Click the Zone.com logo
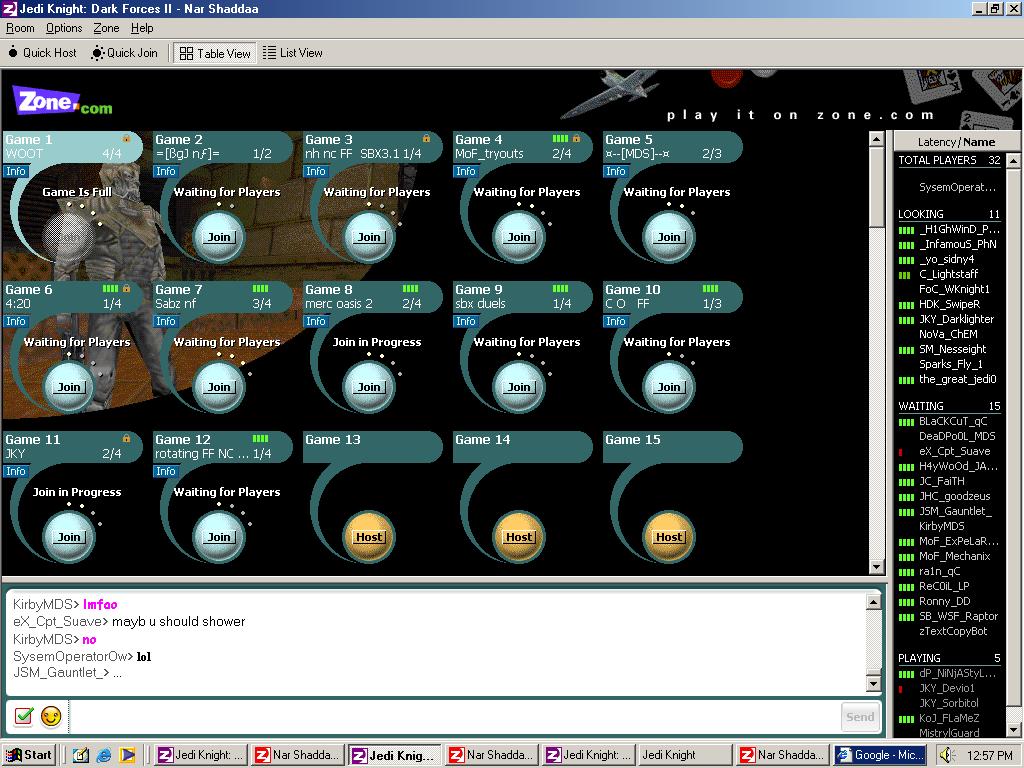Image resolution: width=1024 pixels, height=768 pixels. [62, 102]
